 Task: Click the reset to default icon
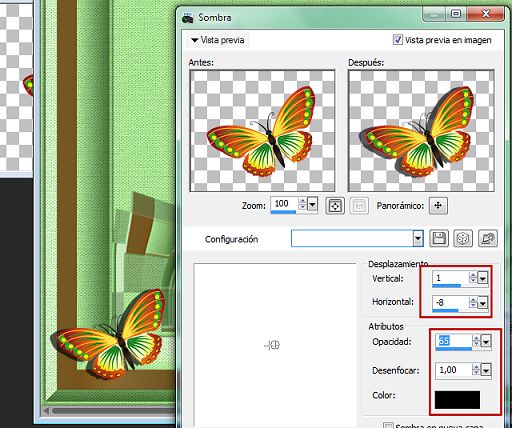[x=488, y=239]
